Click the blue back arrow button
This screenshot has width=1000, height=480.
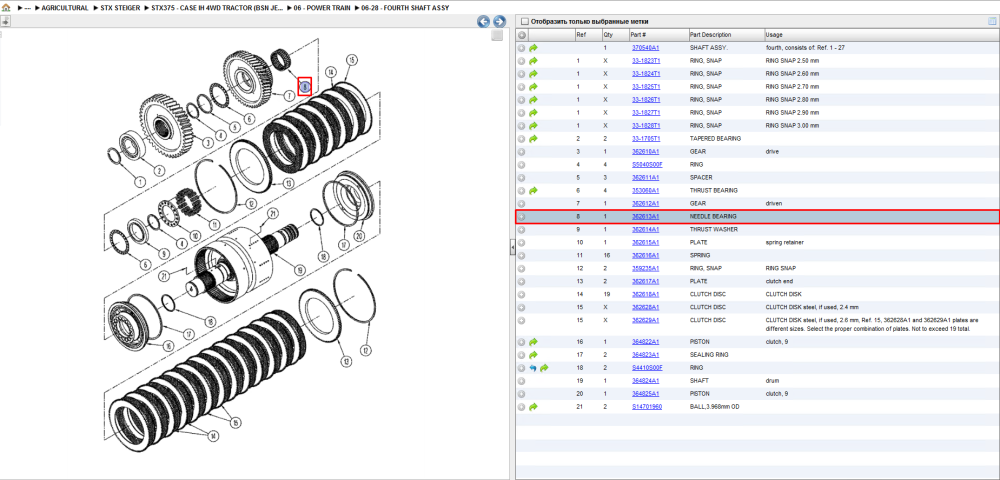pyautogui.click(x=484, y=21)
